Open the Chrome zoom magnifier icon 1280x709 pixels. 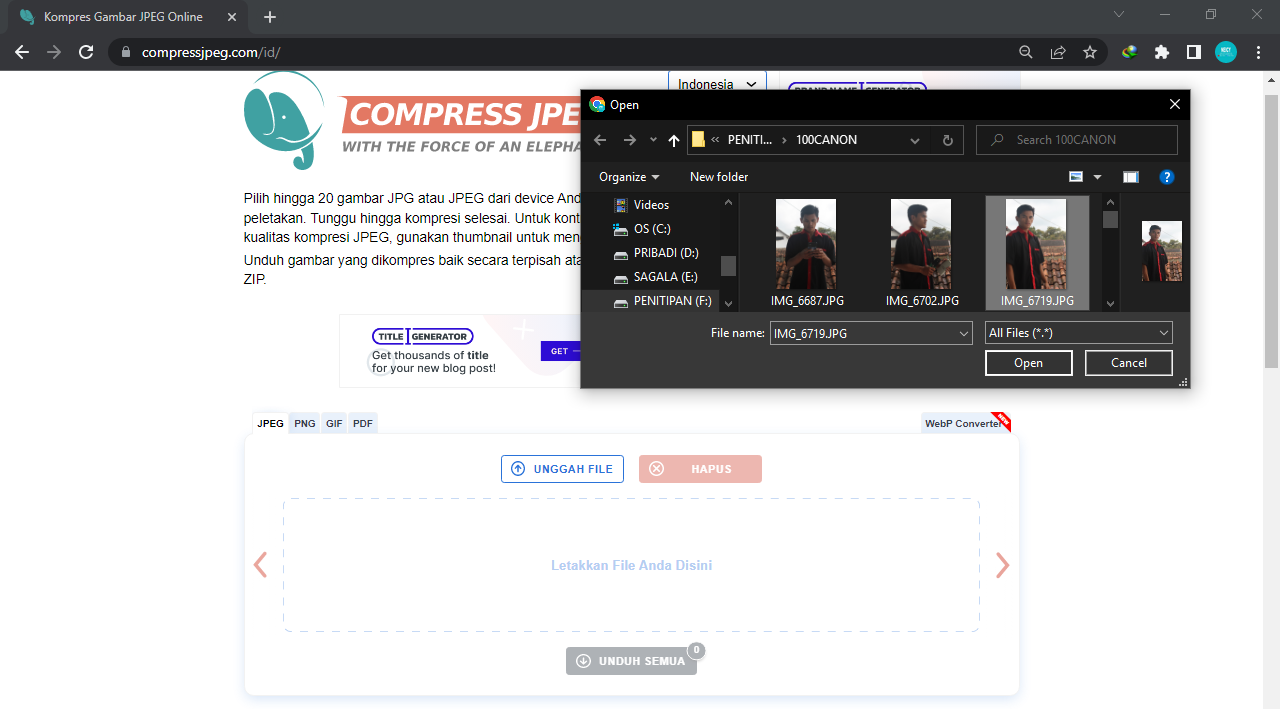1026,52
